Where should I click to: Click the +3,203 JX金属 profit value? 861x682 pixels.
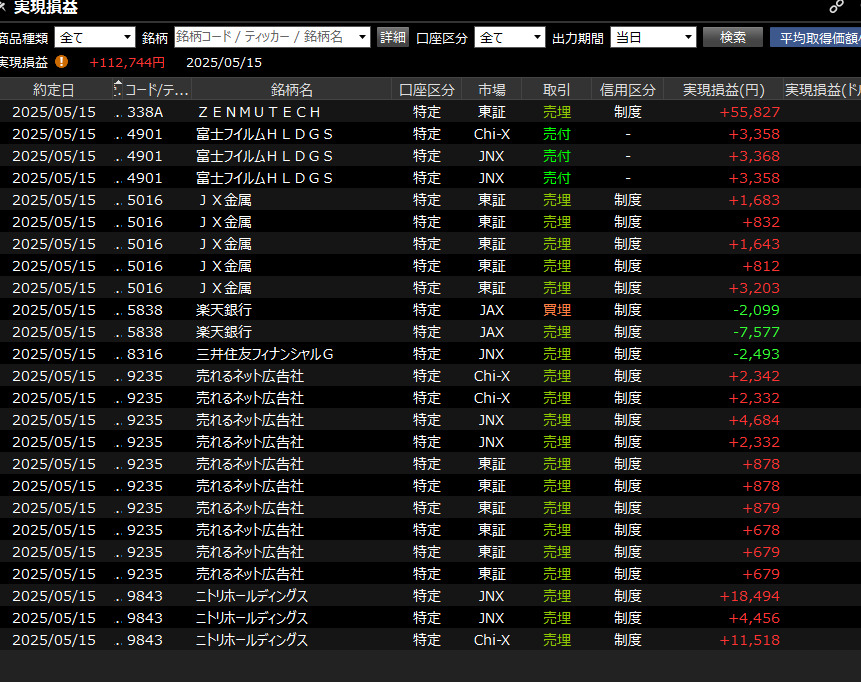[x=754, y=288]
